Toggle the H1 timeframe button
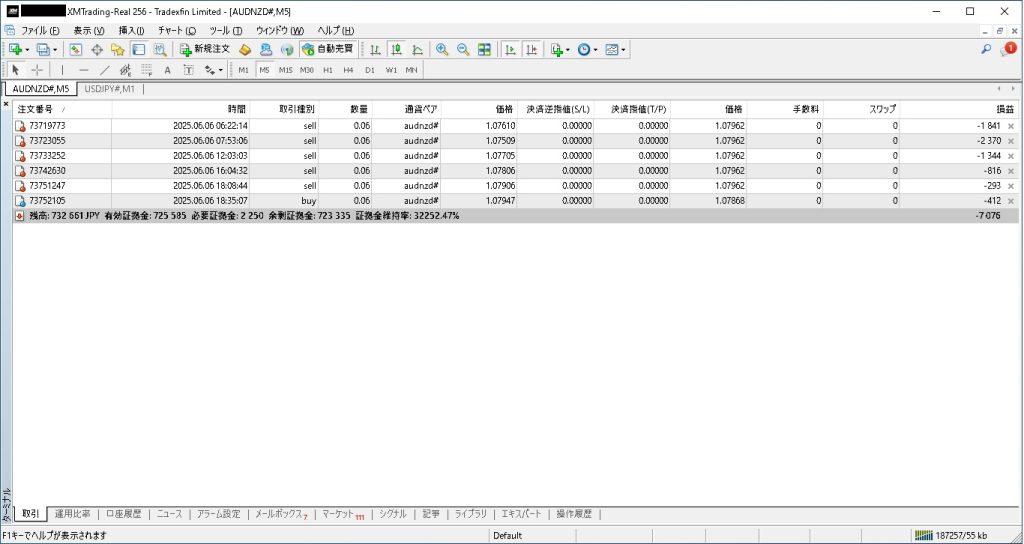The image size is (1024, 544). pos(328,70)
